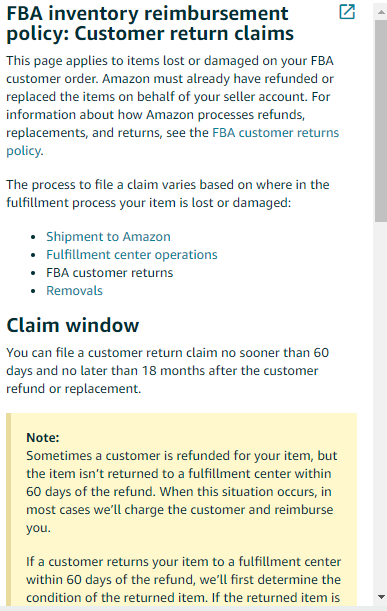
Task: Click the scrollbar down arrow
Action: pyautogui.click(x=381, y=597)
